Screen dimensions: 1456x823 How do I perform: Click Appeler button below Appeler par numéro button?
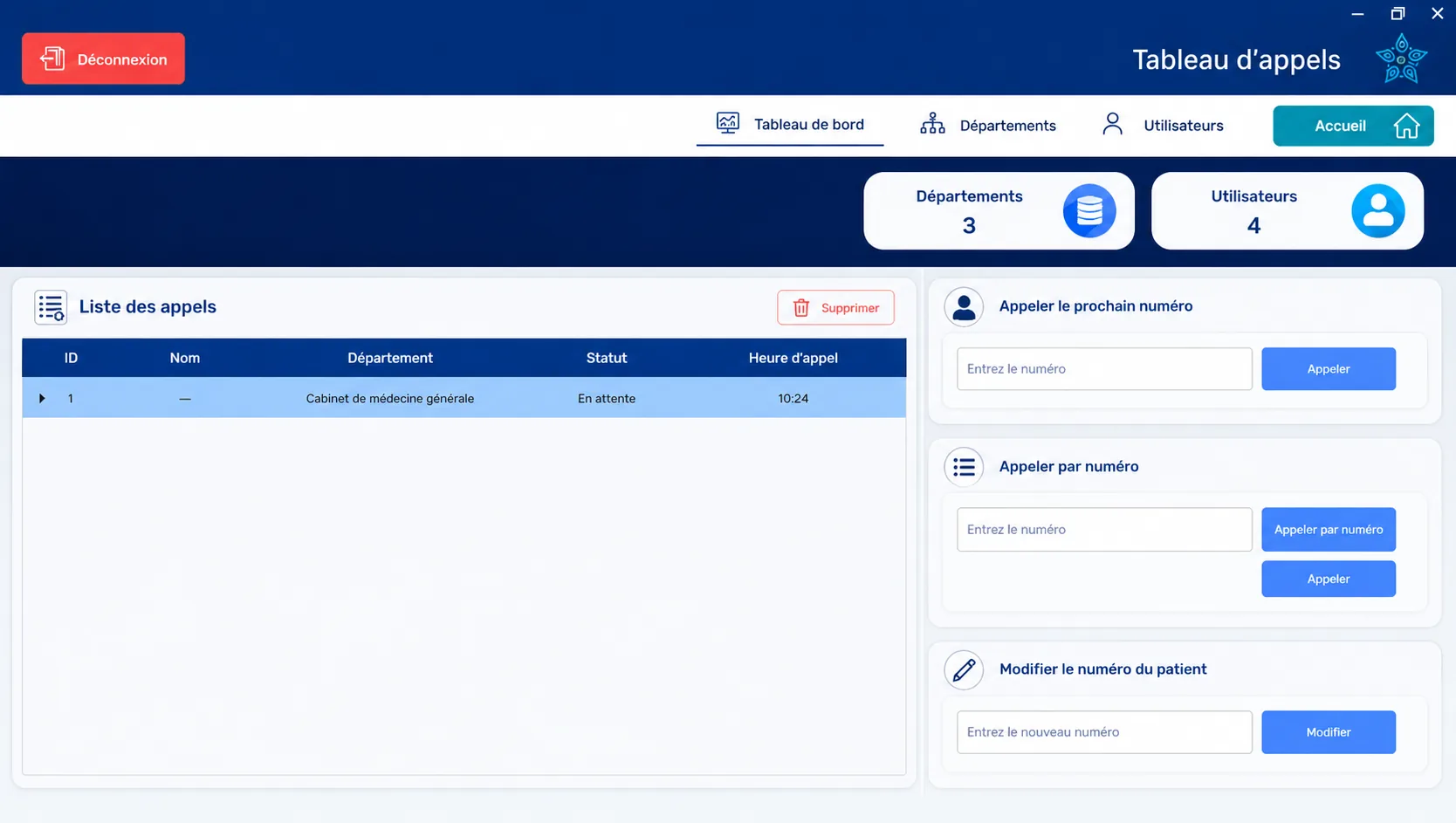[x=1328, y=579]
